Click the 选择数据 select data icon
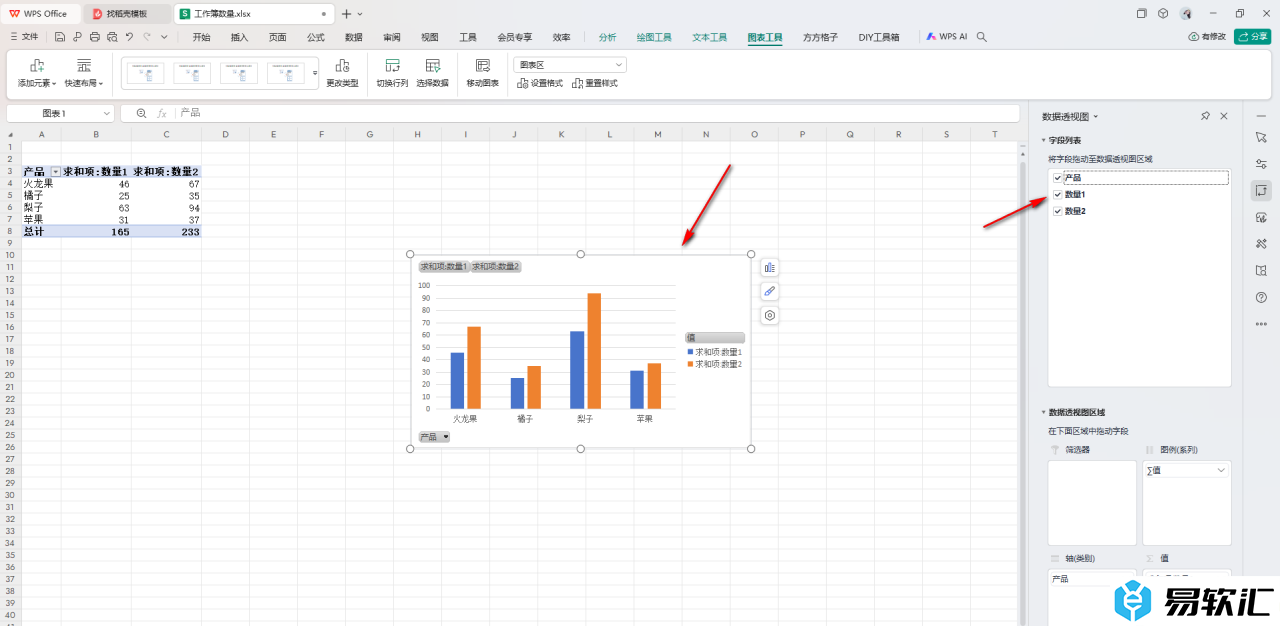This screenshot has width=1280, height=626. tap(432, 65)
